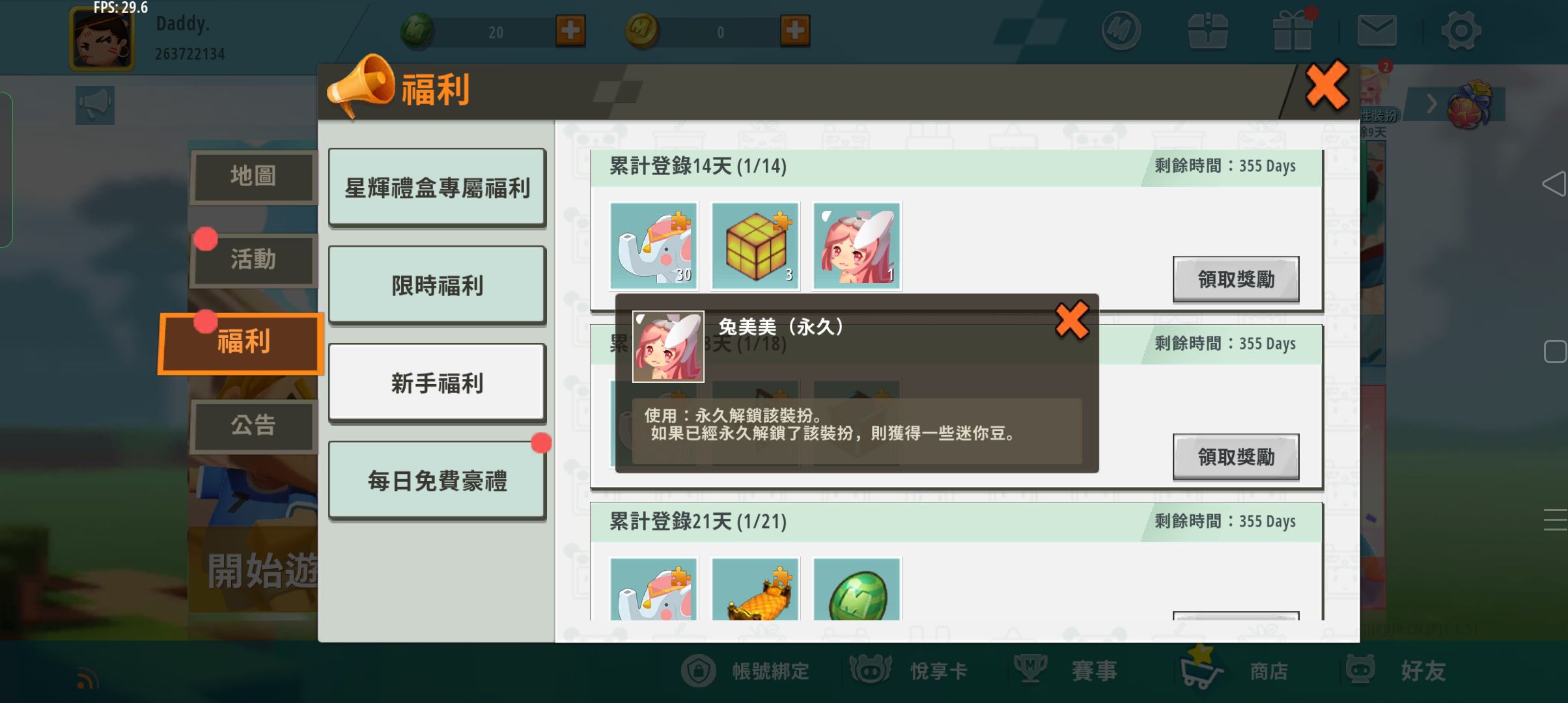
Task: Close the 兔美美 item tooltip
Action: (x=1072, y=320)
